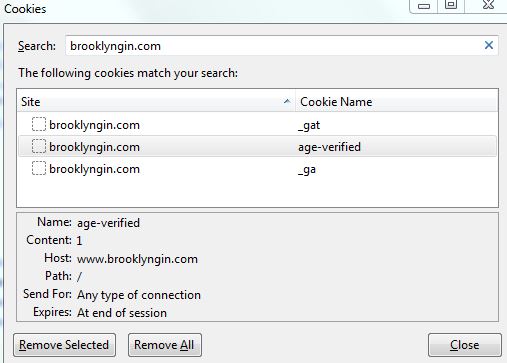Maximize the Cookies window
Screen dimensions: 507x363
point(451,5)
